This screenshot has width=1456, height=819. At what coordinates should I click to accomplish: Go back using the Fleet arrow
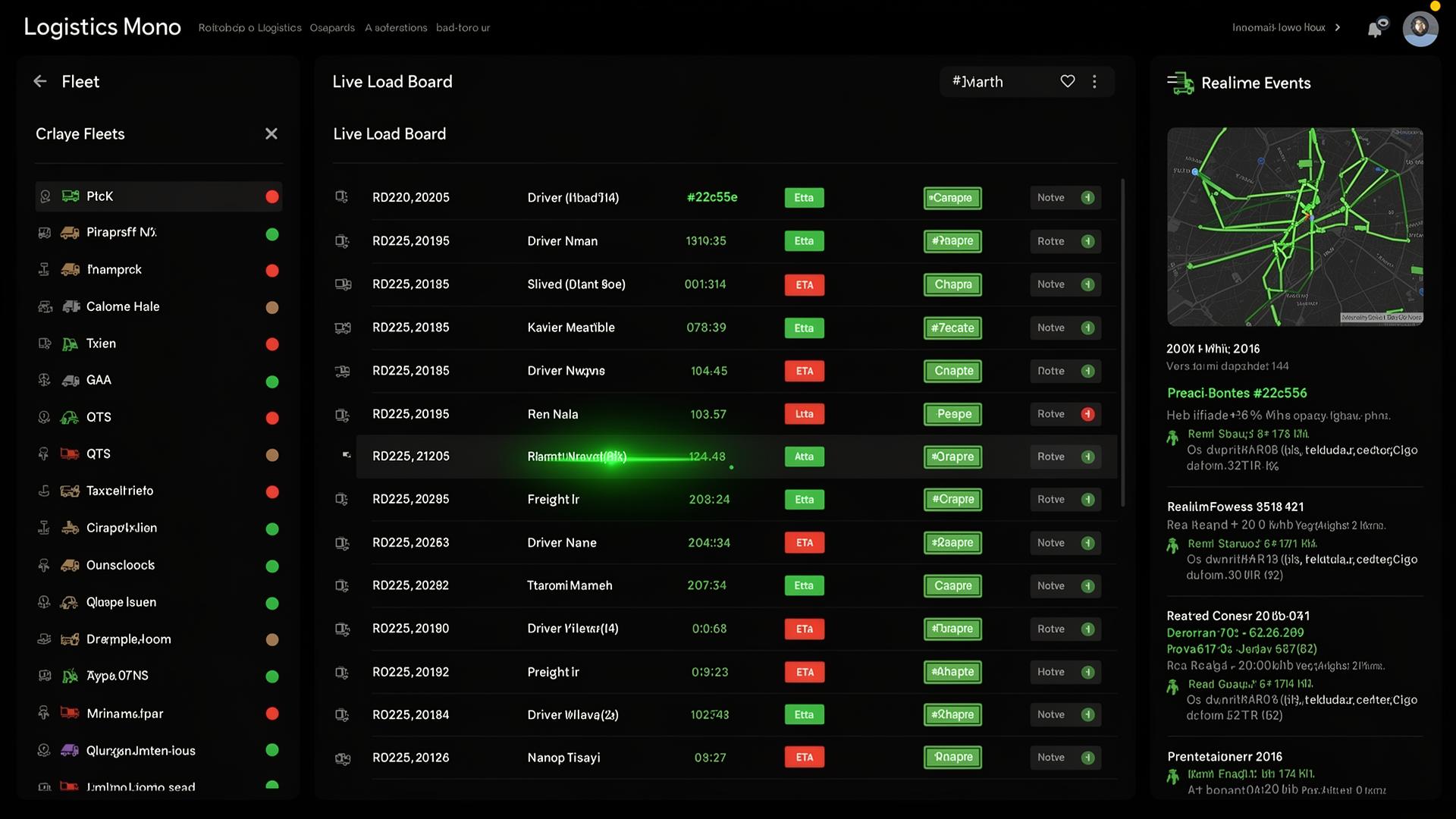(x=40, y=81)
